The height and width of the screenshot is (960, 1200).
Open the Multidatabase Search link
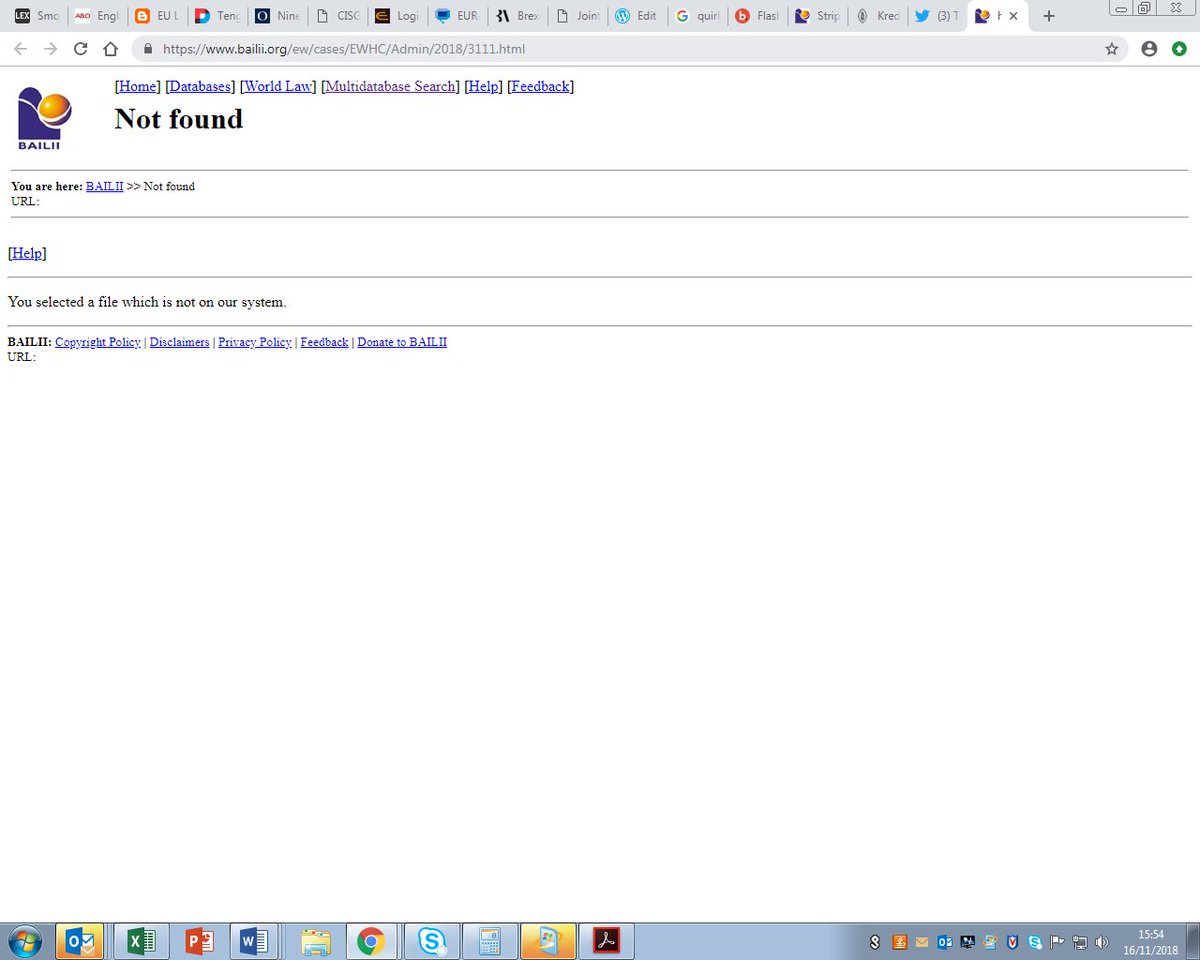tap(390, 86)
